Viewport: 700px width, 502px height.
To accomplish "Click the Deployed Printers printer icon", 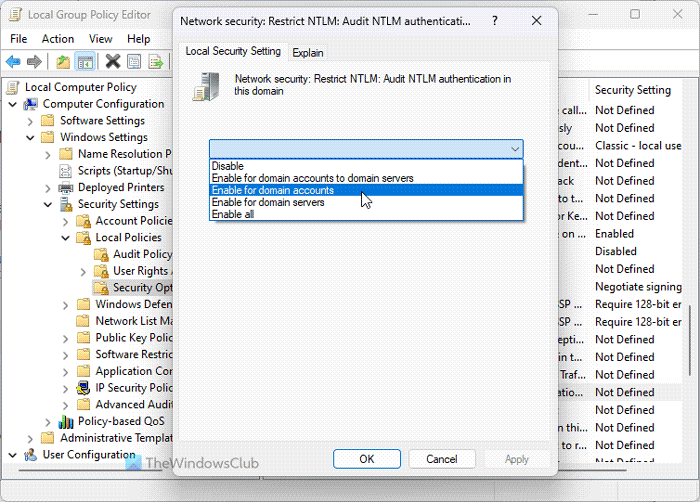I will (66, 187).
